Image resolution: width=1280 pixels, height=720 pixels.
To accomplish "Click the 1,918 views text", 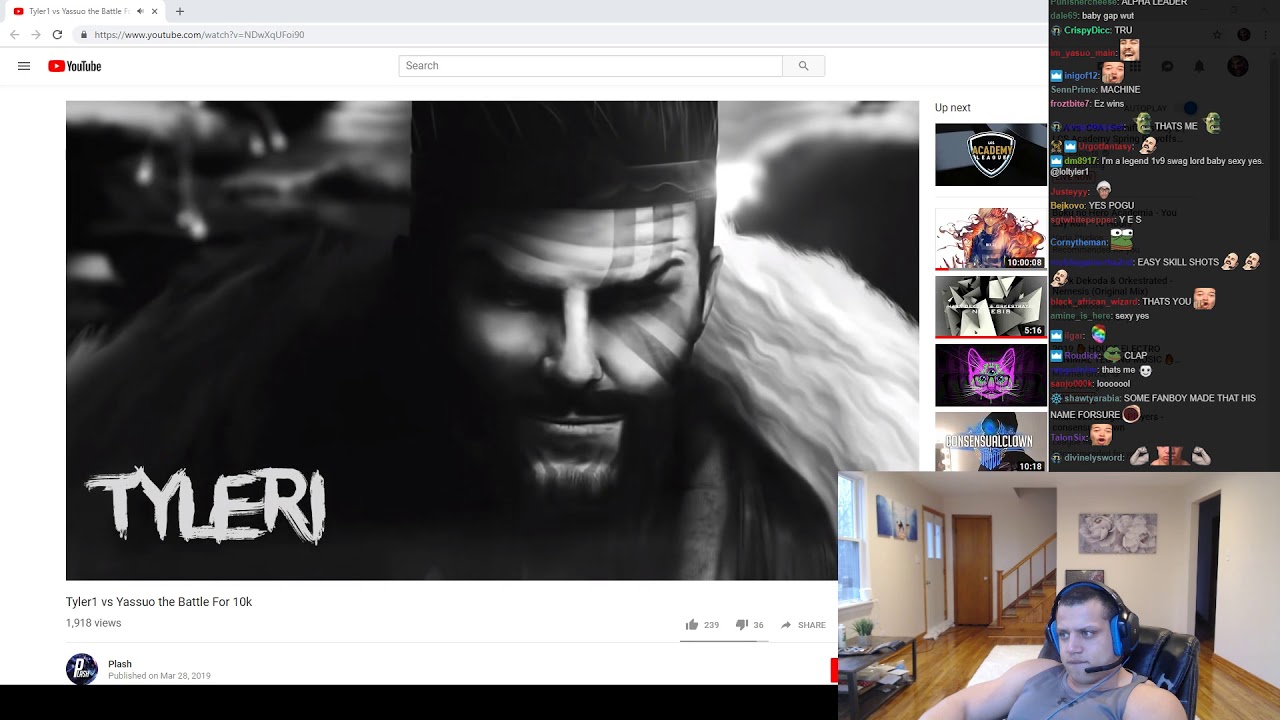I will (93, 623).
